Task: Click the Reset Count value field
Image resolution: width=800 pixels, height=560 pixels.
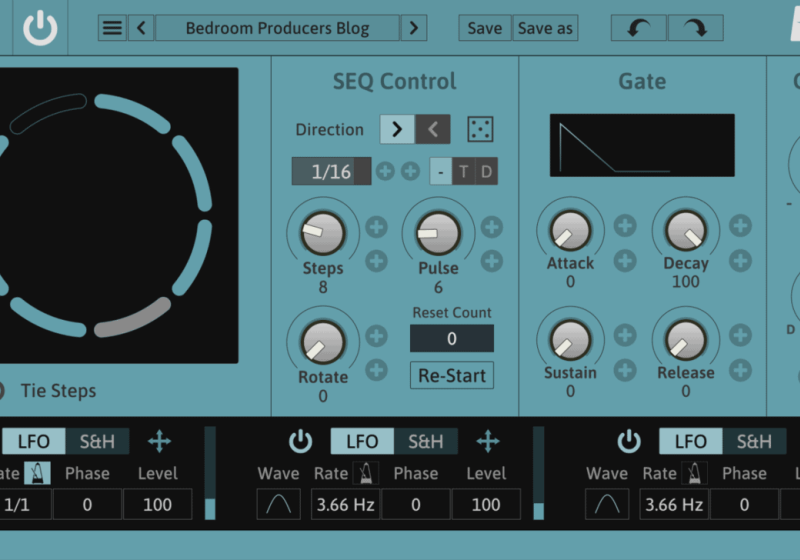Action: coord(451,339)
